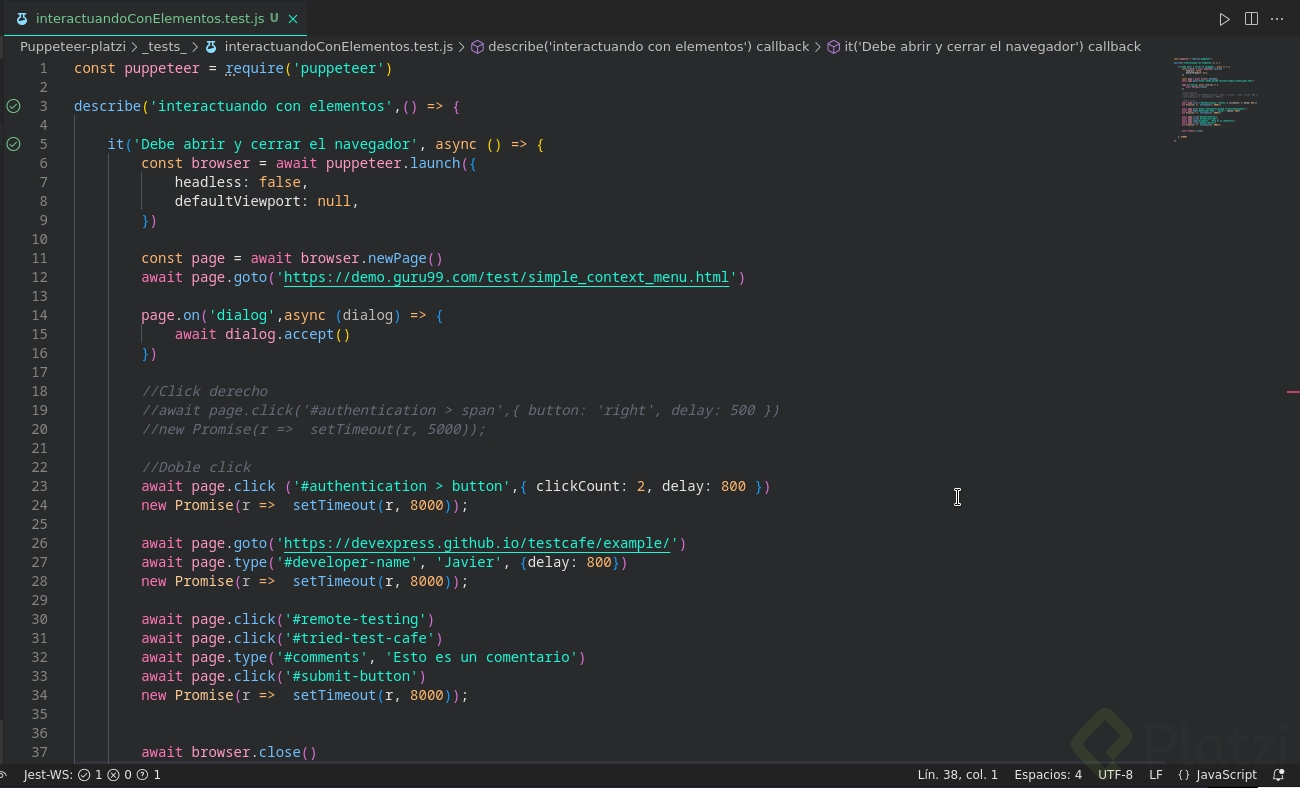Place cursor on 'headless: false,' line
The height and width of the screenshot is (788, 1300).
(x=241, y=183)
